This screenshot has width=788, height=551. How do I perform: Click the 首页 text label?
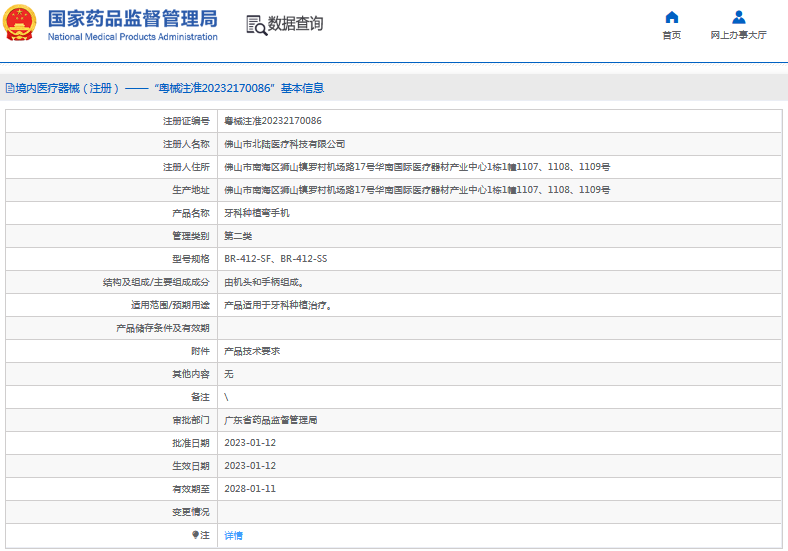(671, 35)
